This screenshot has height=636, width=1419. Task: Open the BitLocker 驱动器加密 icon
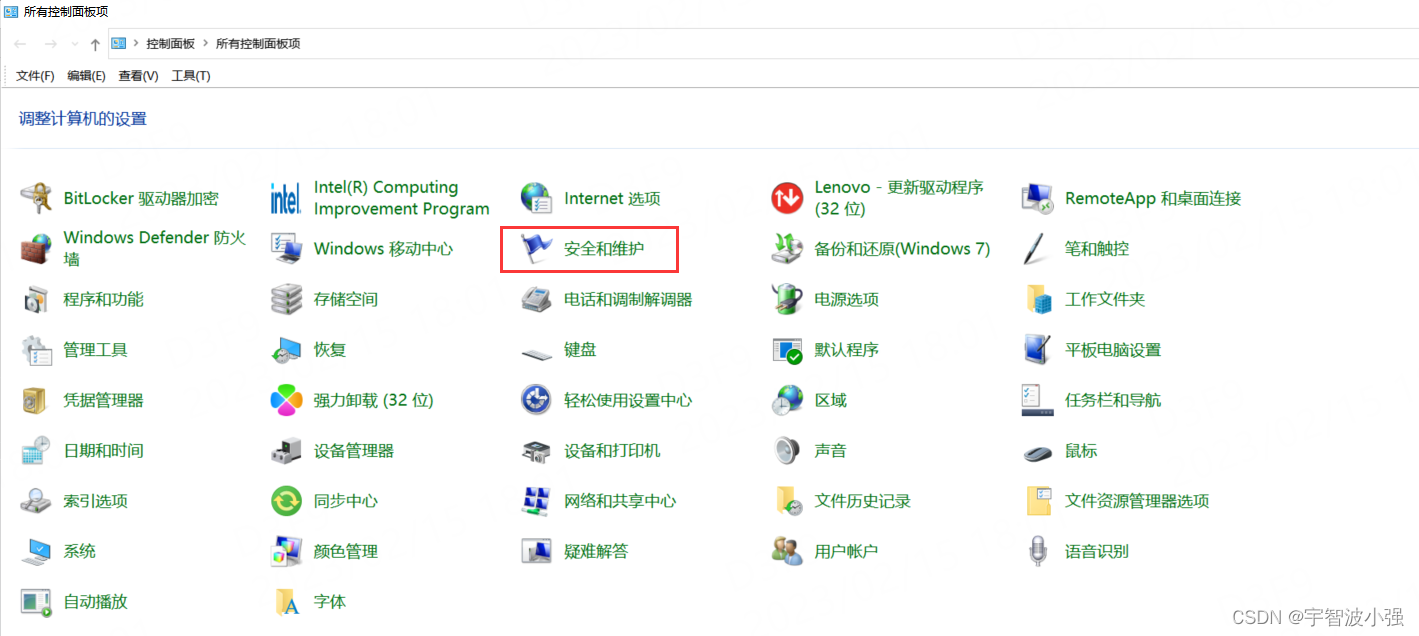pyautogui.click(x=37, y=198)
